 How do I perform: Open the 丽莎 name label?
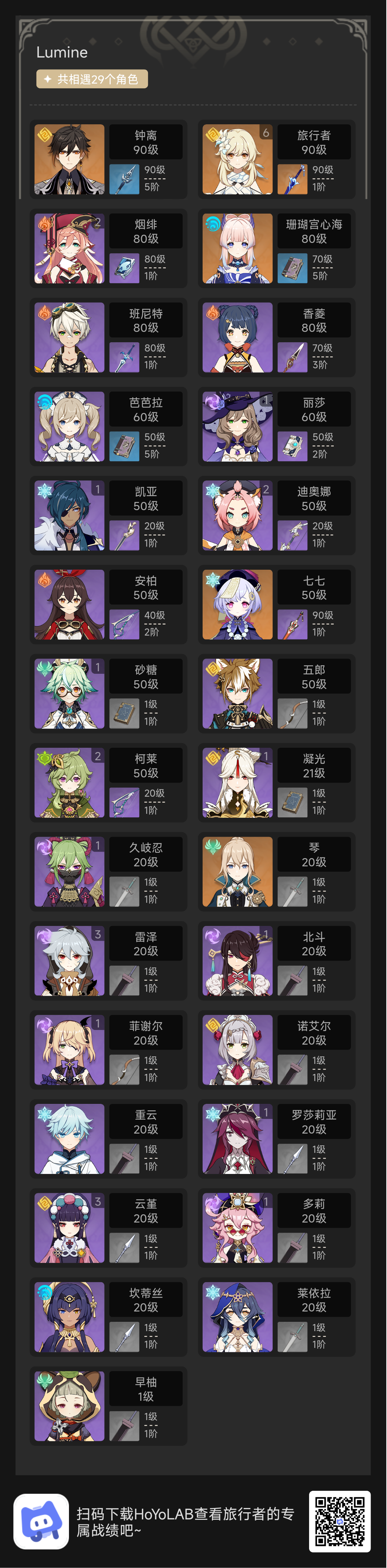(x=314, y=410)
